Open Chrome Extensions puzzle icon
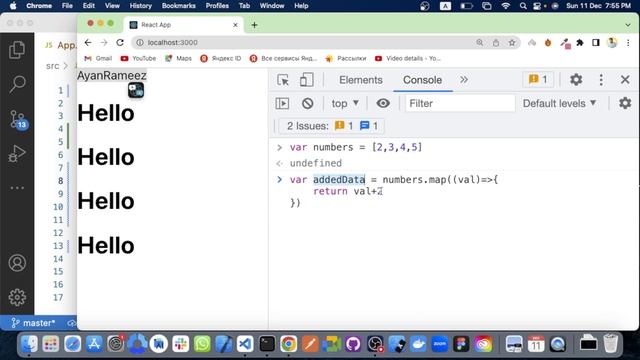Image resolution: width=640 pixels, height=360 pixels. pyautogui.click(x=580, y=42)
